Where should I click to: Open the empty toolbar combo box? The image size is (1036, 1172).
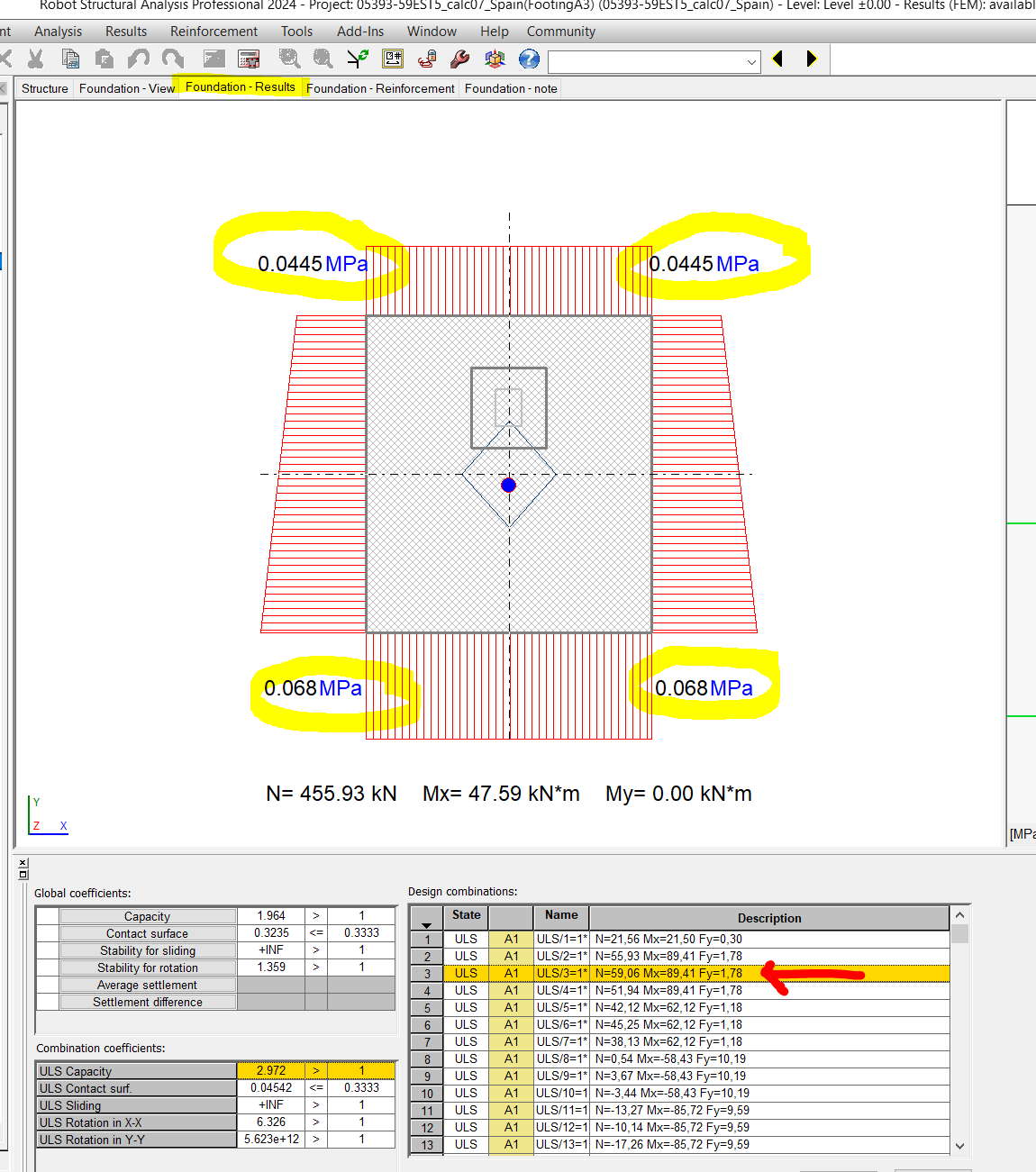[x=654, y=61]
